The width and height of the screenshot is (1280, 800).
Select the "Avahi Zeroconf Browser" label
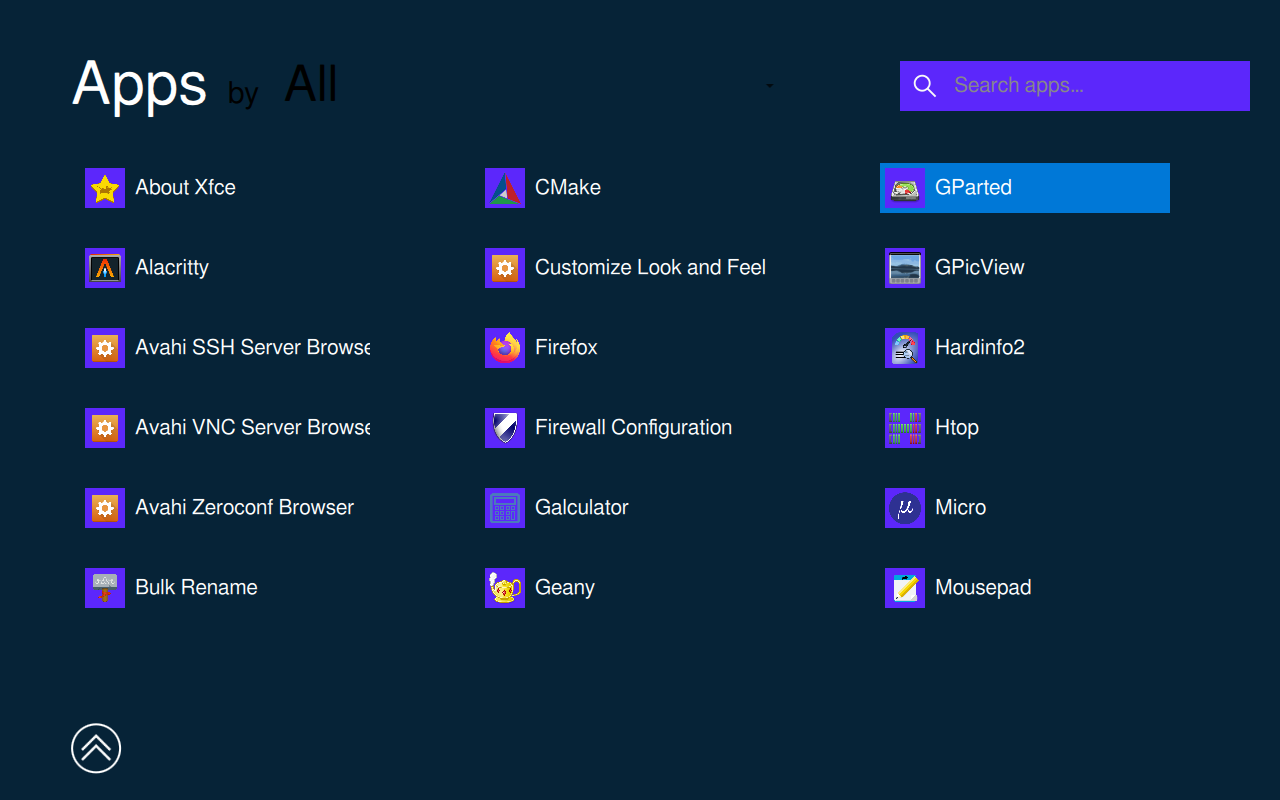(245, 508)
